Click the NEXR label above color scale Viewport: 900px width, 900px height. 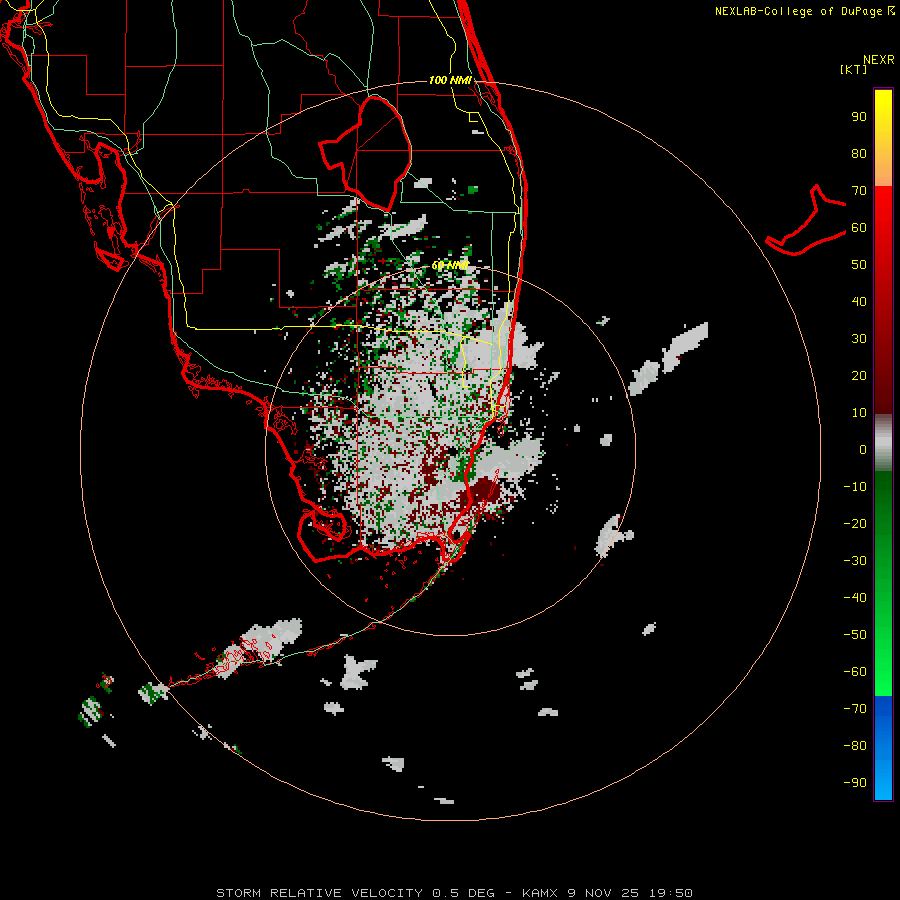(x=879, y=60)
